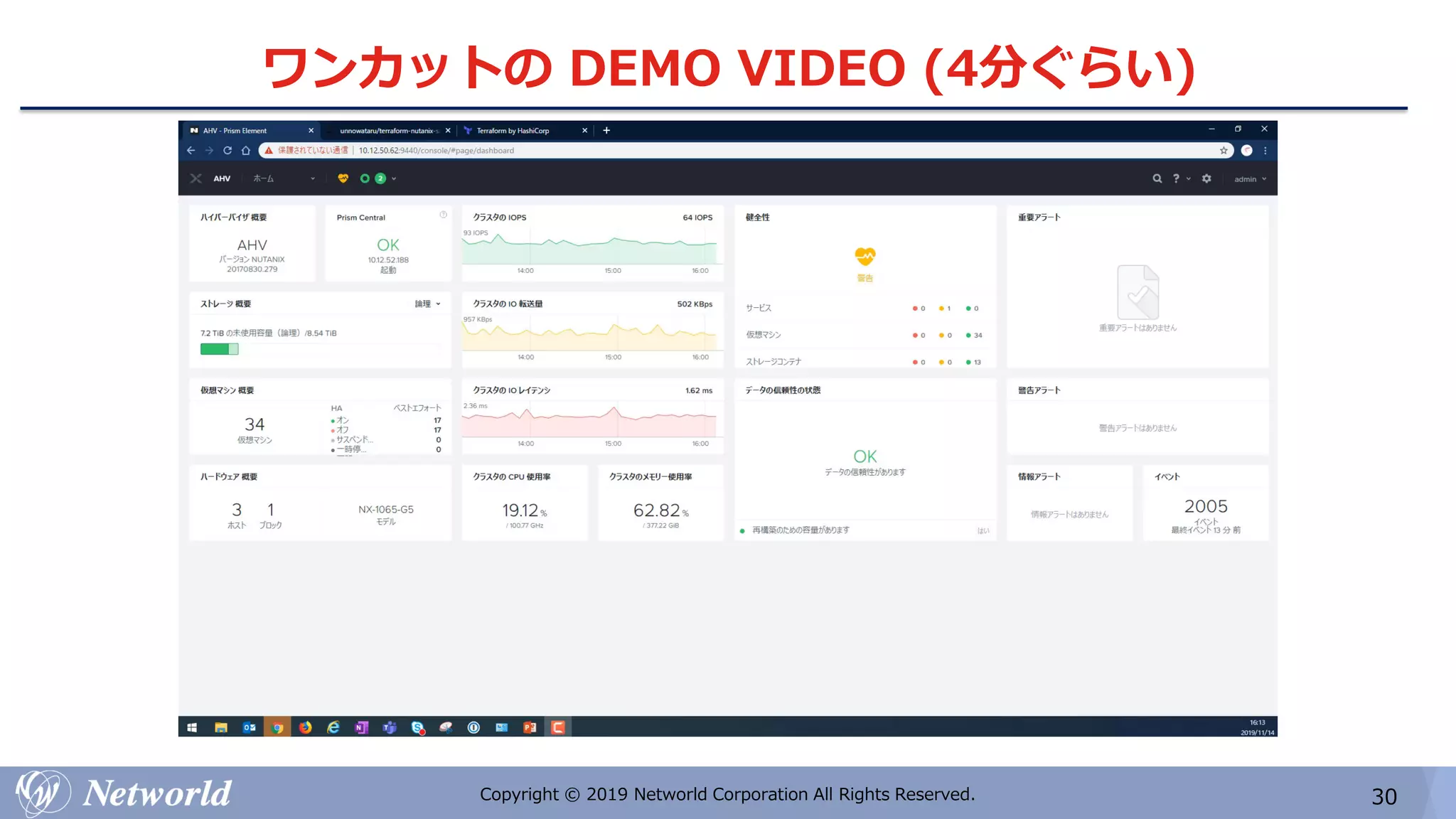Expand the chevron next to the 2 badge

pyautogui.click(x=394, y=178)
